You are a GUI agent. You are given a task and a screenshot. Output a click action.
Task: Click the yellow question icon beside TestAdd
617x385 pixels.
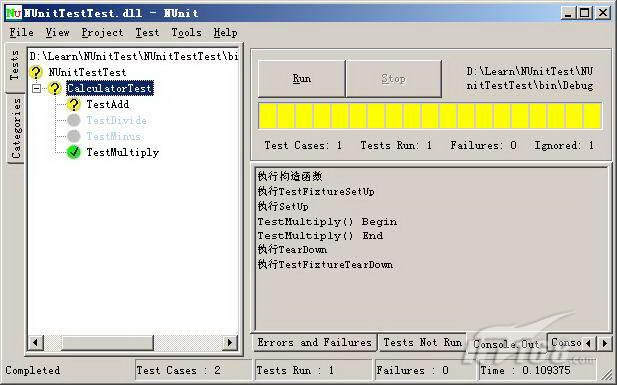[74, 104]
